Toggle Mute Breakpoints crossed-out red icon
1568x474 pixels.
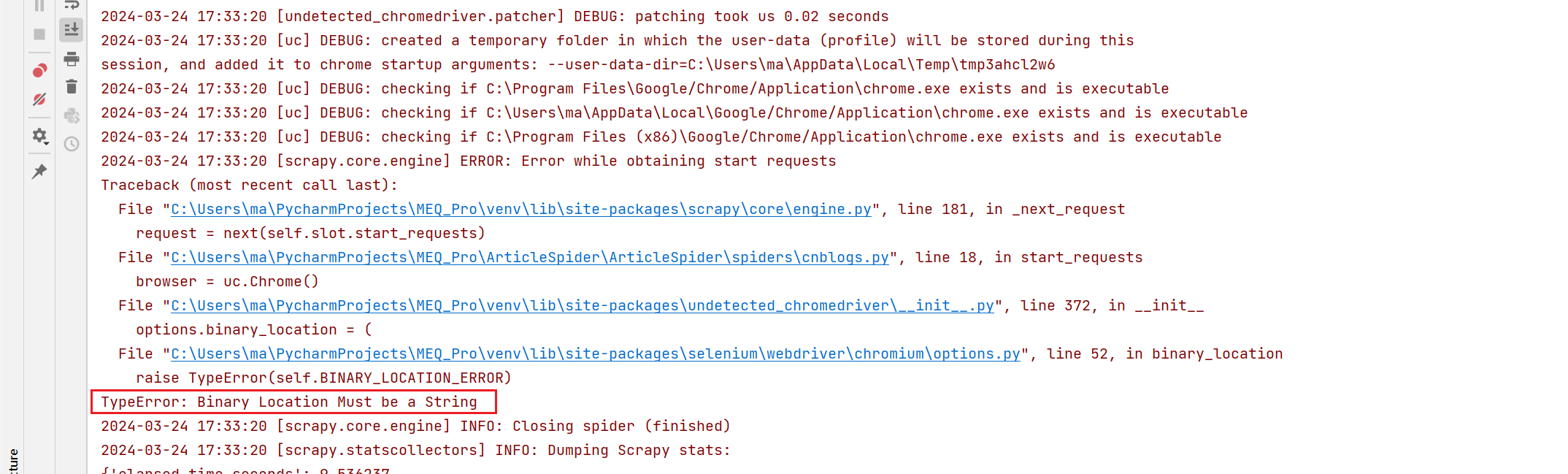pyautogui.click(x=39, y=99)
